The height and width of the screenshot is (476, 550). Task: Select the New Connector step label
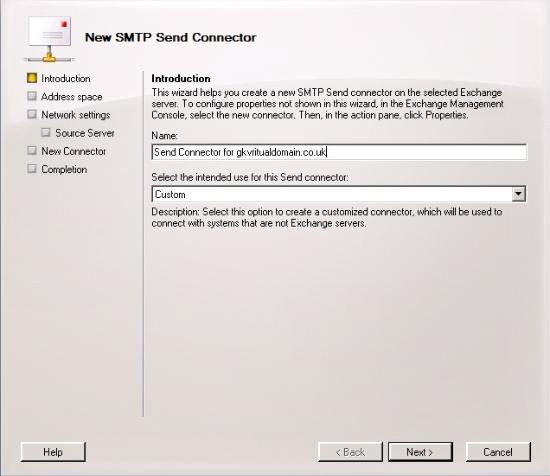coord(74,151)
